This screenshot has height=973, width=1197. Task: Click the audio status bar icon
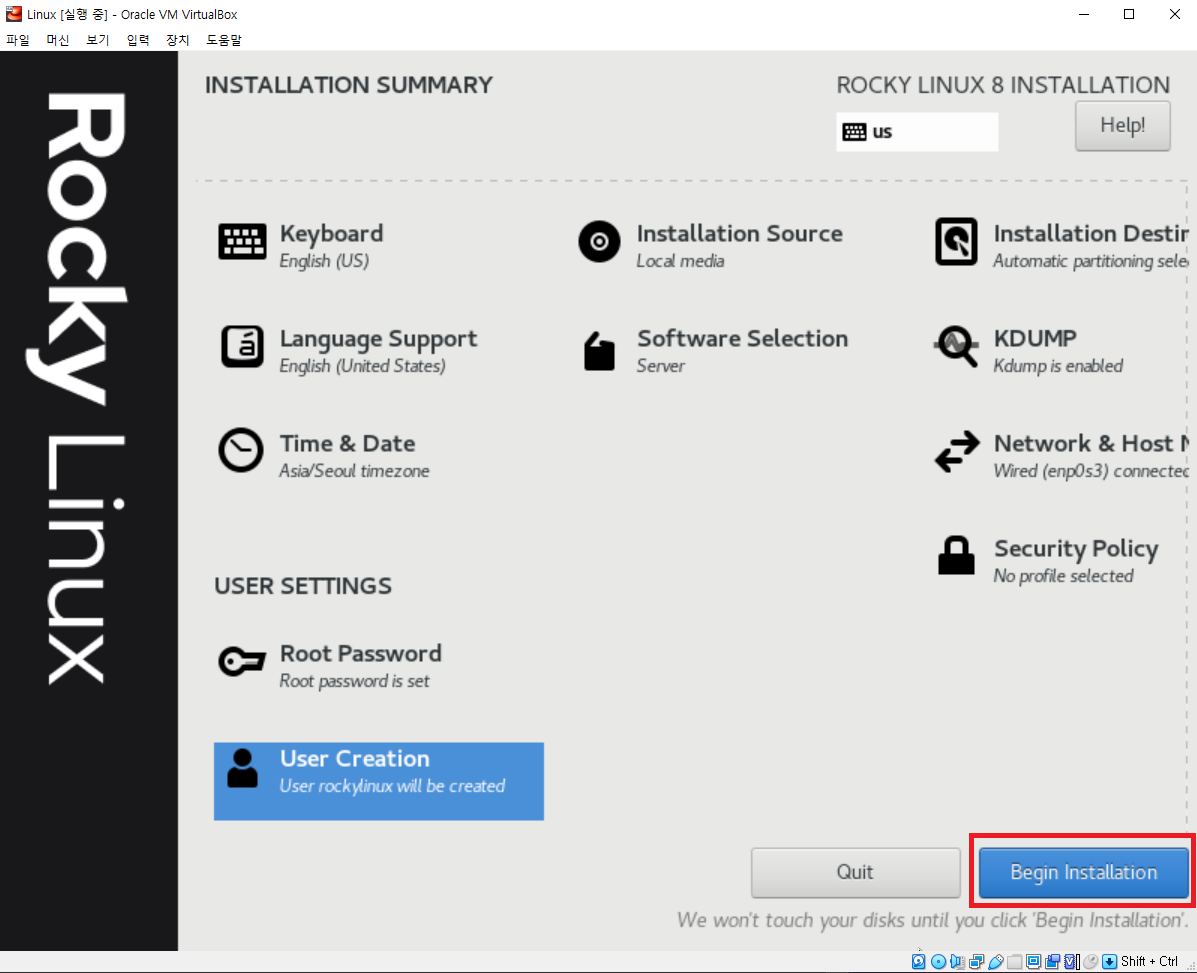tap(957, 961)
